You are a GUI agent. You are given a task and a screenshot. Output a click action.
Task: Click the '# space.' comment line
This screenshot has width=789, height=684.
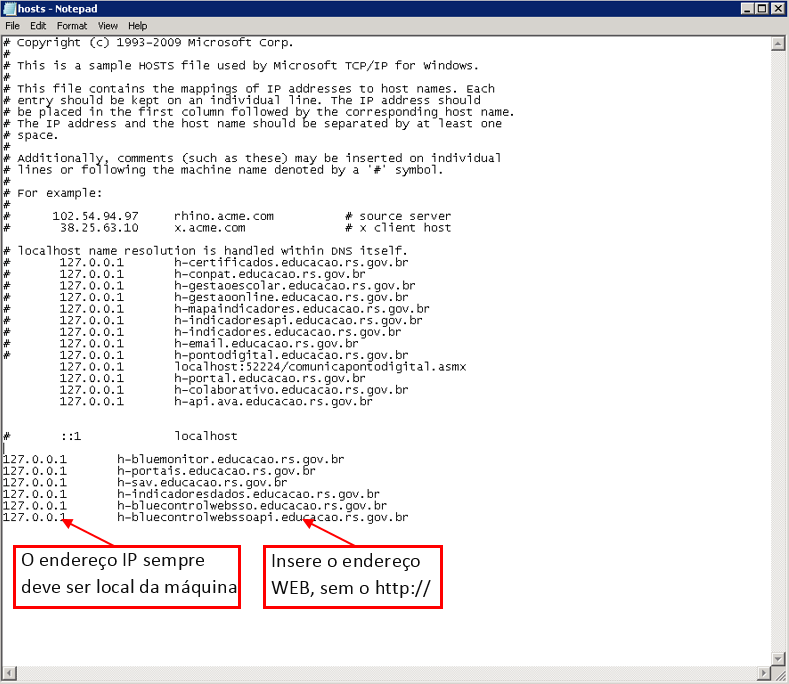point(31,135)
